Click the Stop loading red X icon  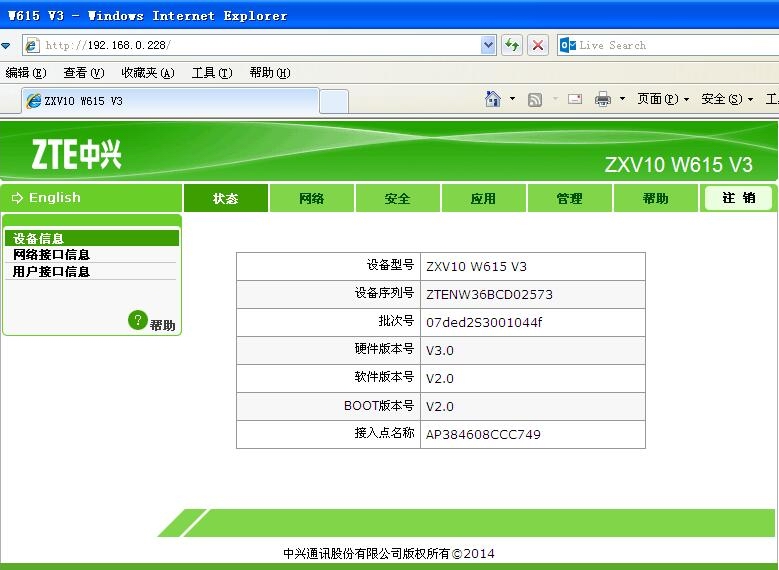pyautogui.click(x=538, y=45)
